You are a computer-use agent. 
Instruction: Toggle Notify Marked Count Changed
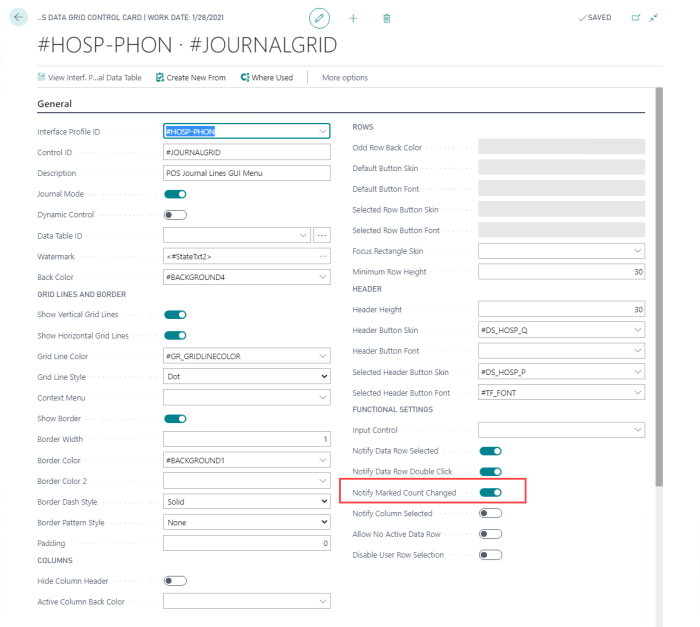tap(490, 493)
